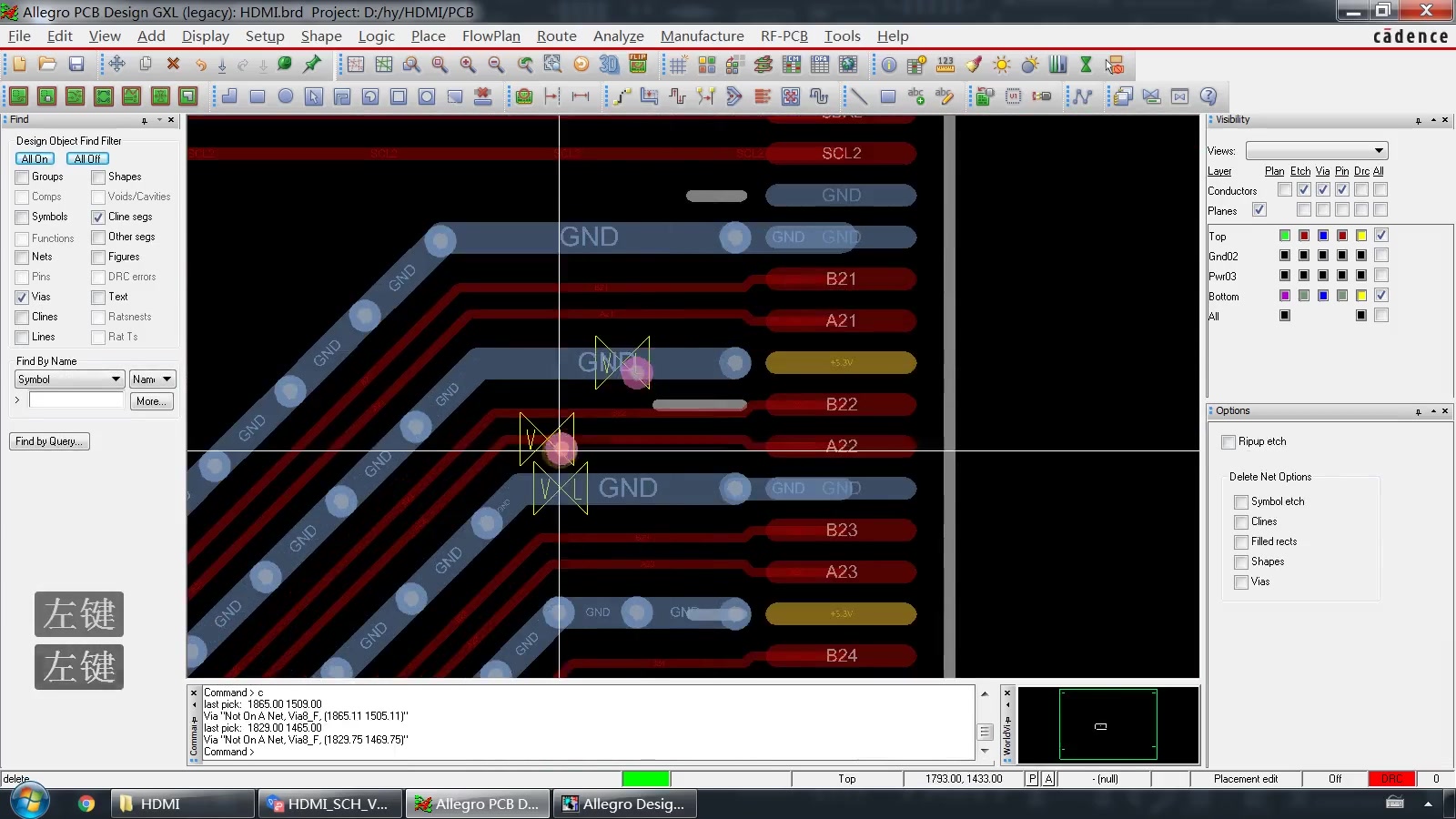Screen dimensions: 1456x819
Task: Click the Shape Select arrow icon
Action: (314, 96)
